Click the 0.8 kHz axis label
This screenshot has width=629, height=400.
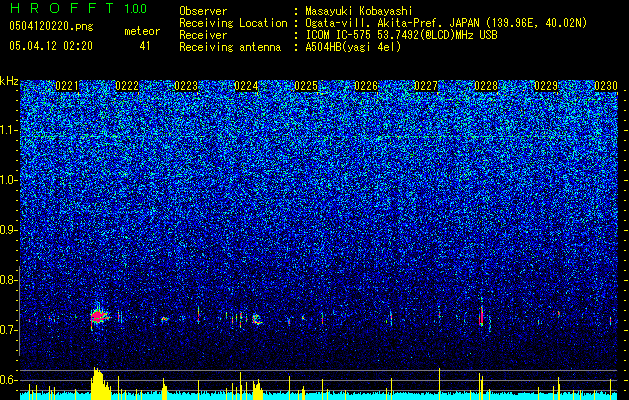(x=9, y=280)
